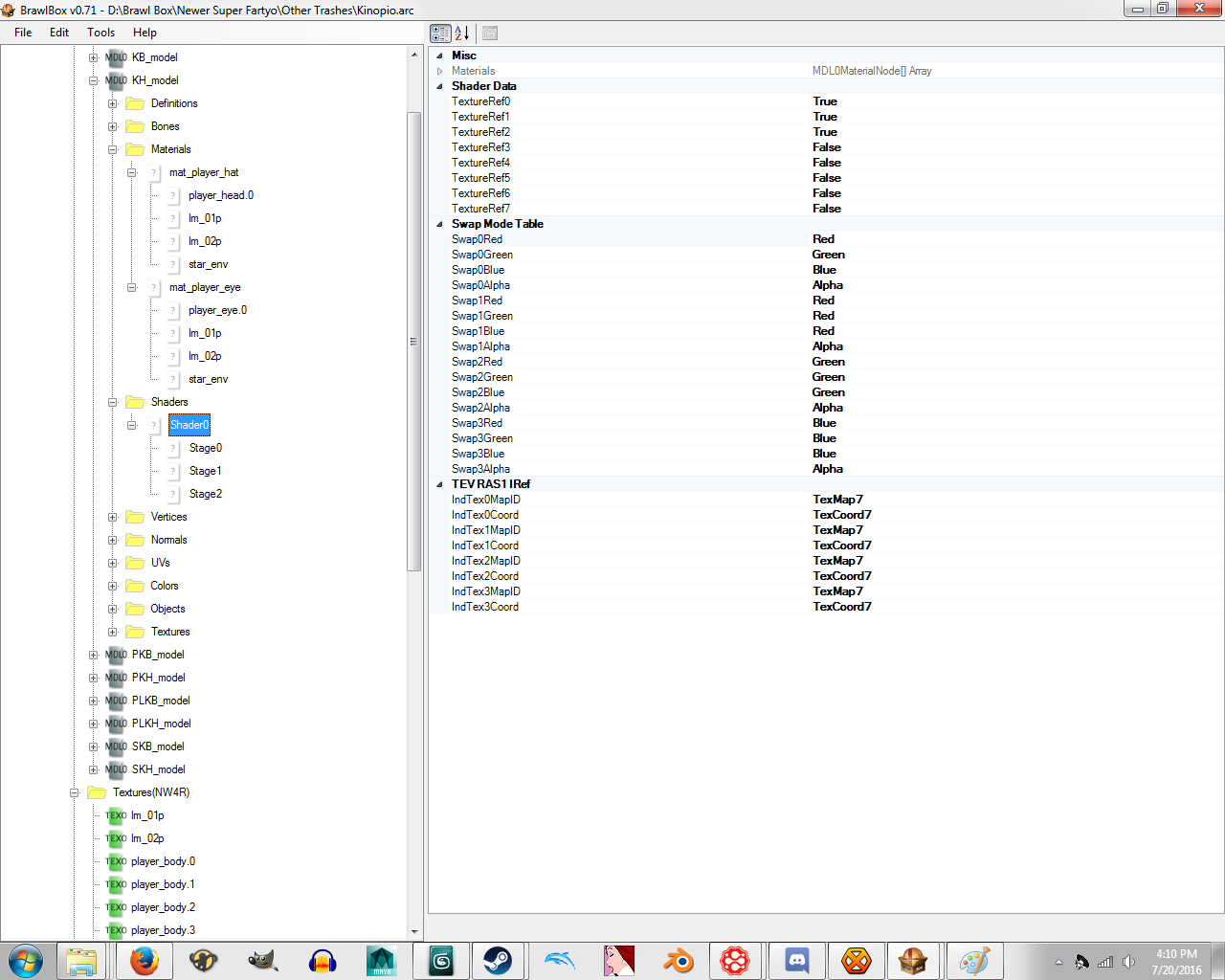Select the player_head.0 material reference
Screen dimensions: 1225x980
click(x=220, y=195)
